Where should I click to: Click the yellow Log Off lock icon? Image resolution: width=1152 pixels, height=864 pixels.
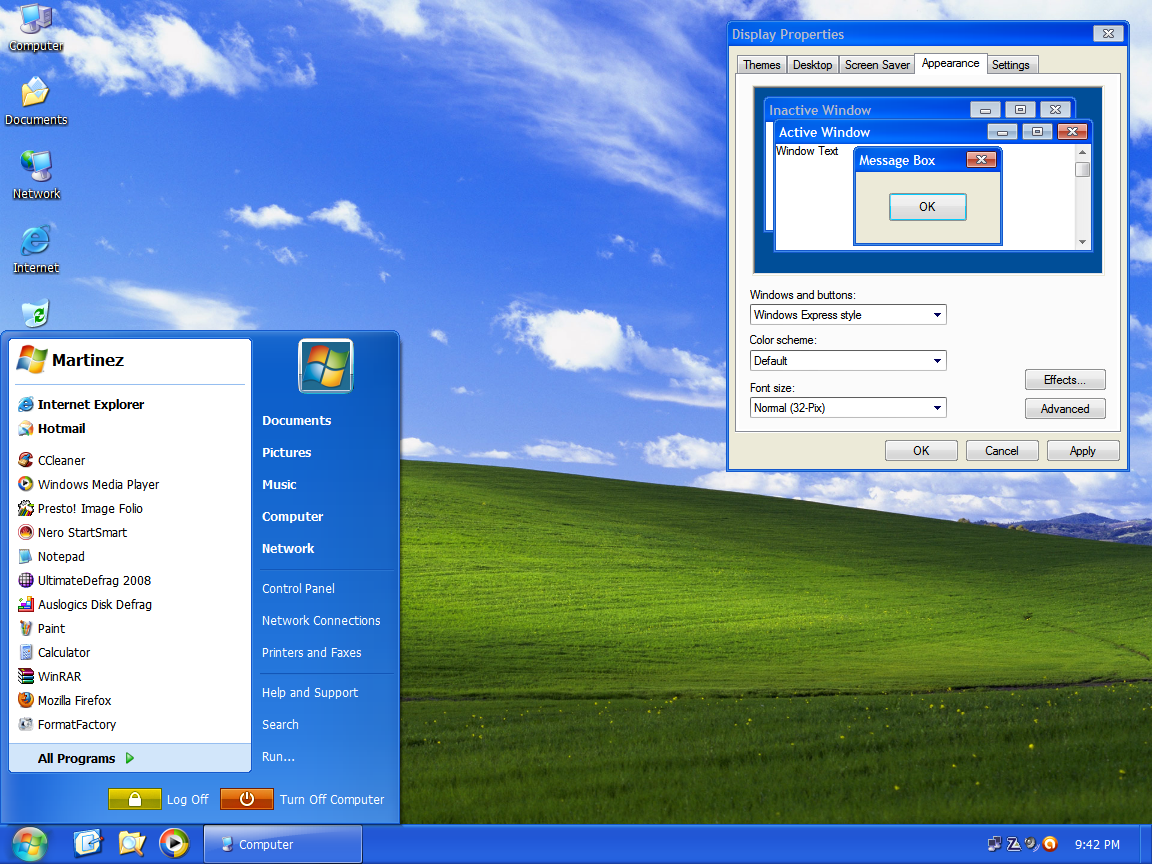135,799
